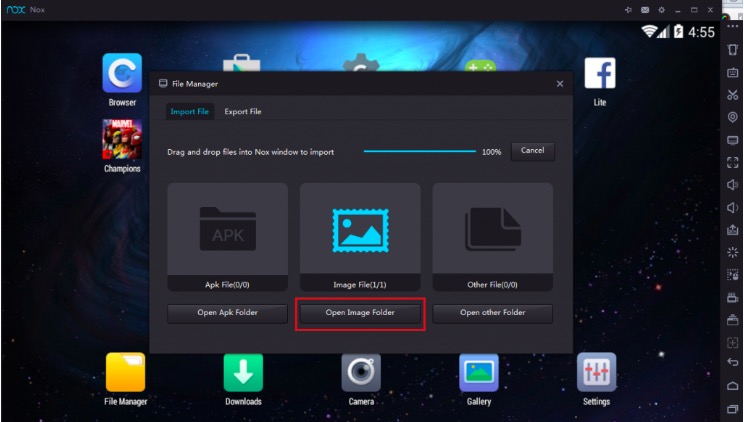Open the Browser app on the home screen
This screenshot has width=744, height=422.
[x=122, y=73]
